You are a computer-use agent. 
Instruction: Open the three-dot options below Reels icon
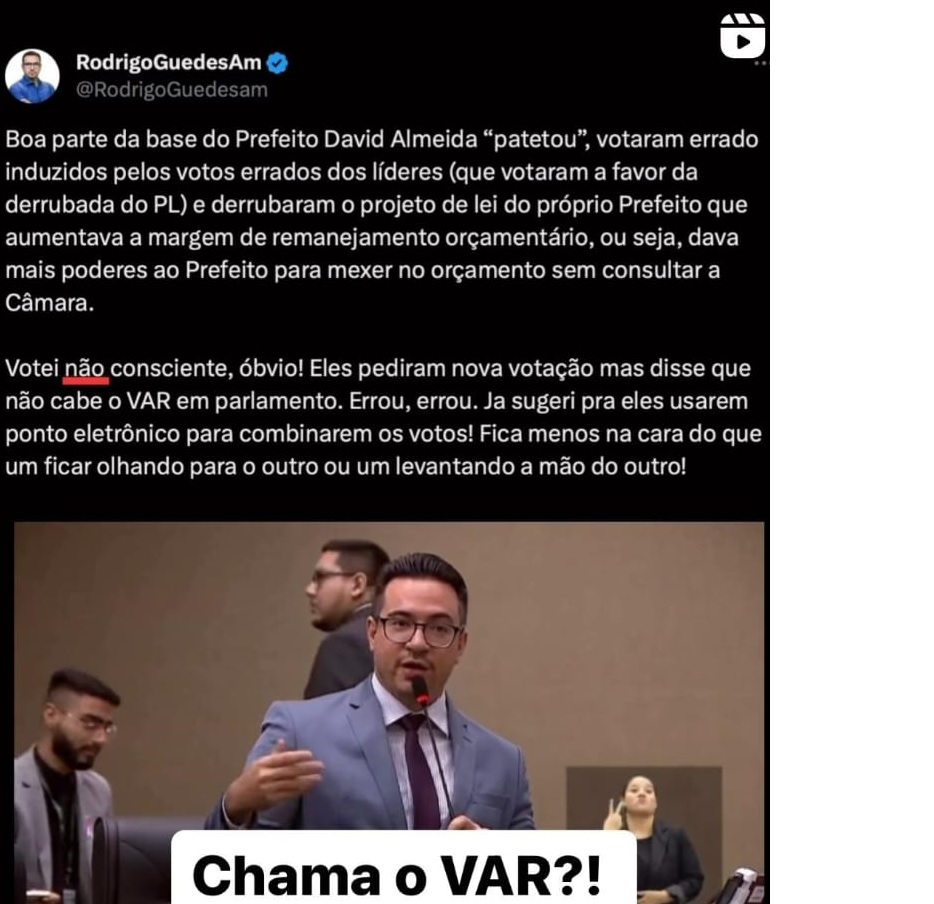(x=760, y=63)
